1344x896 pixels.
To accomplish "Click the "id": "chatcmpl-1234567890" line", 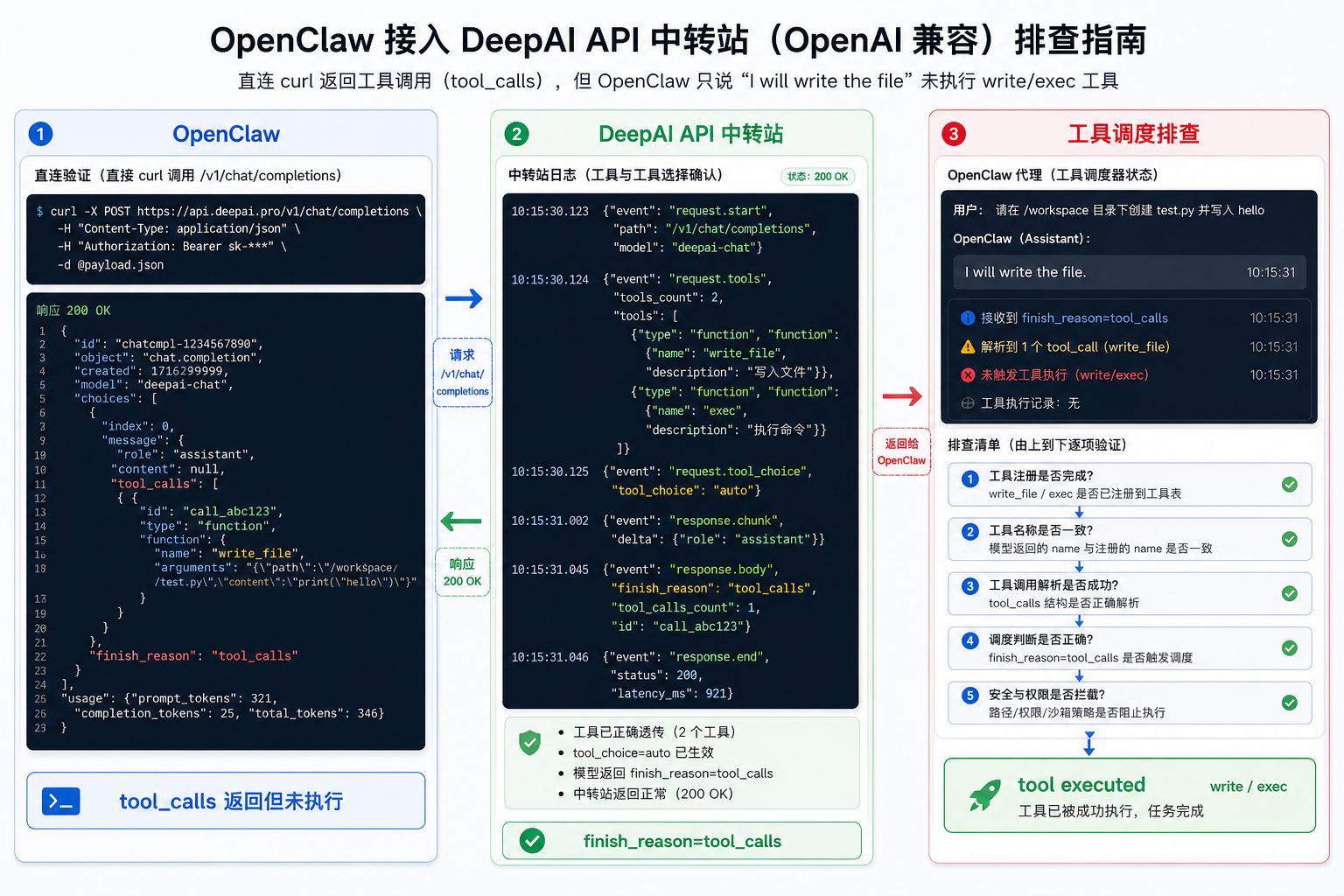I will [x=168, y=344].
